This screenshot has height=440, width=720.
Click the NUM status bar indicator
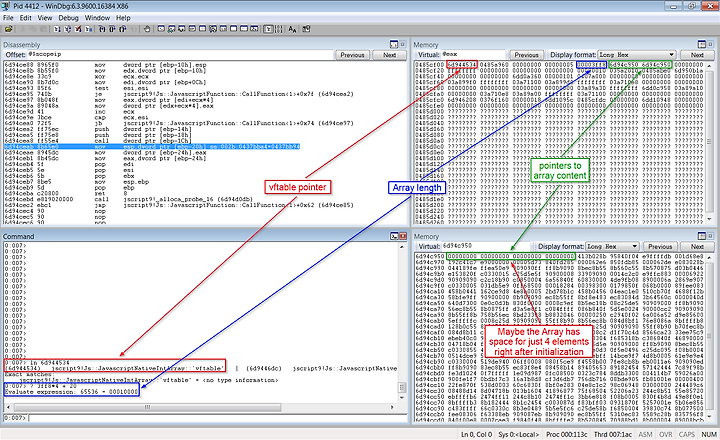[709, 434]
